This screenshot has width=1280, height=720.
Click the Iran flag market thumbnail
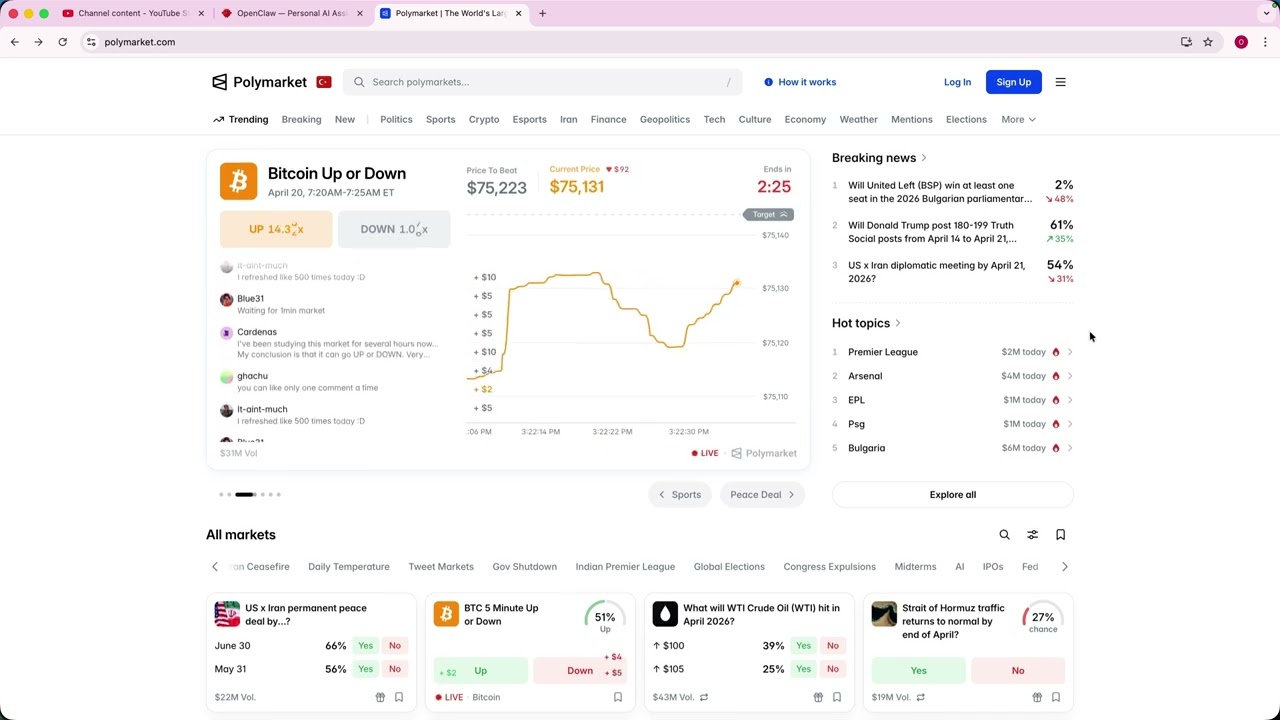227,614
